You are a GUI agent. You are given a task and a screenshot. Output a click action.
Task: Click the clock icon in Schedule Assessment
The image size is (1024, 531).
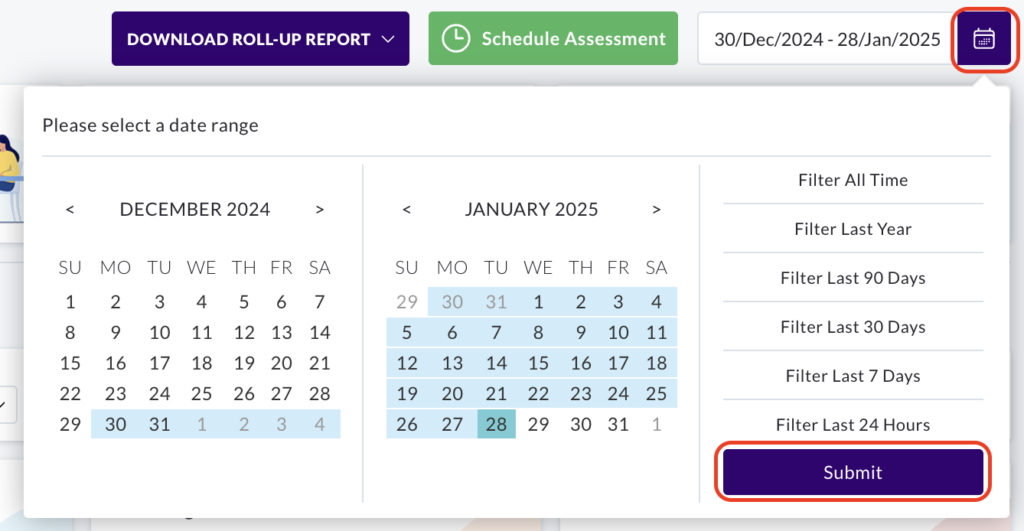[455, 39]
